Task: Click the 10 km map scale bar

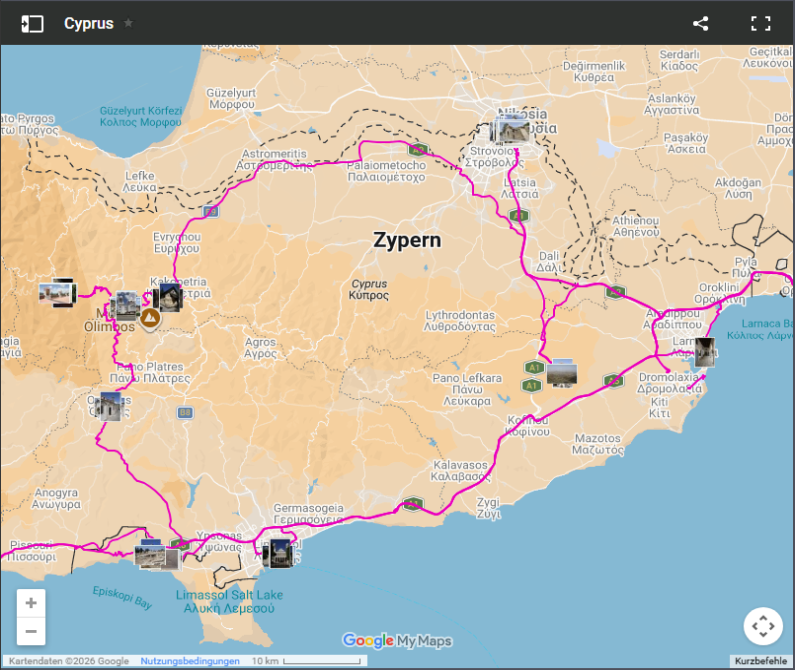Action: point(308,661)
